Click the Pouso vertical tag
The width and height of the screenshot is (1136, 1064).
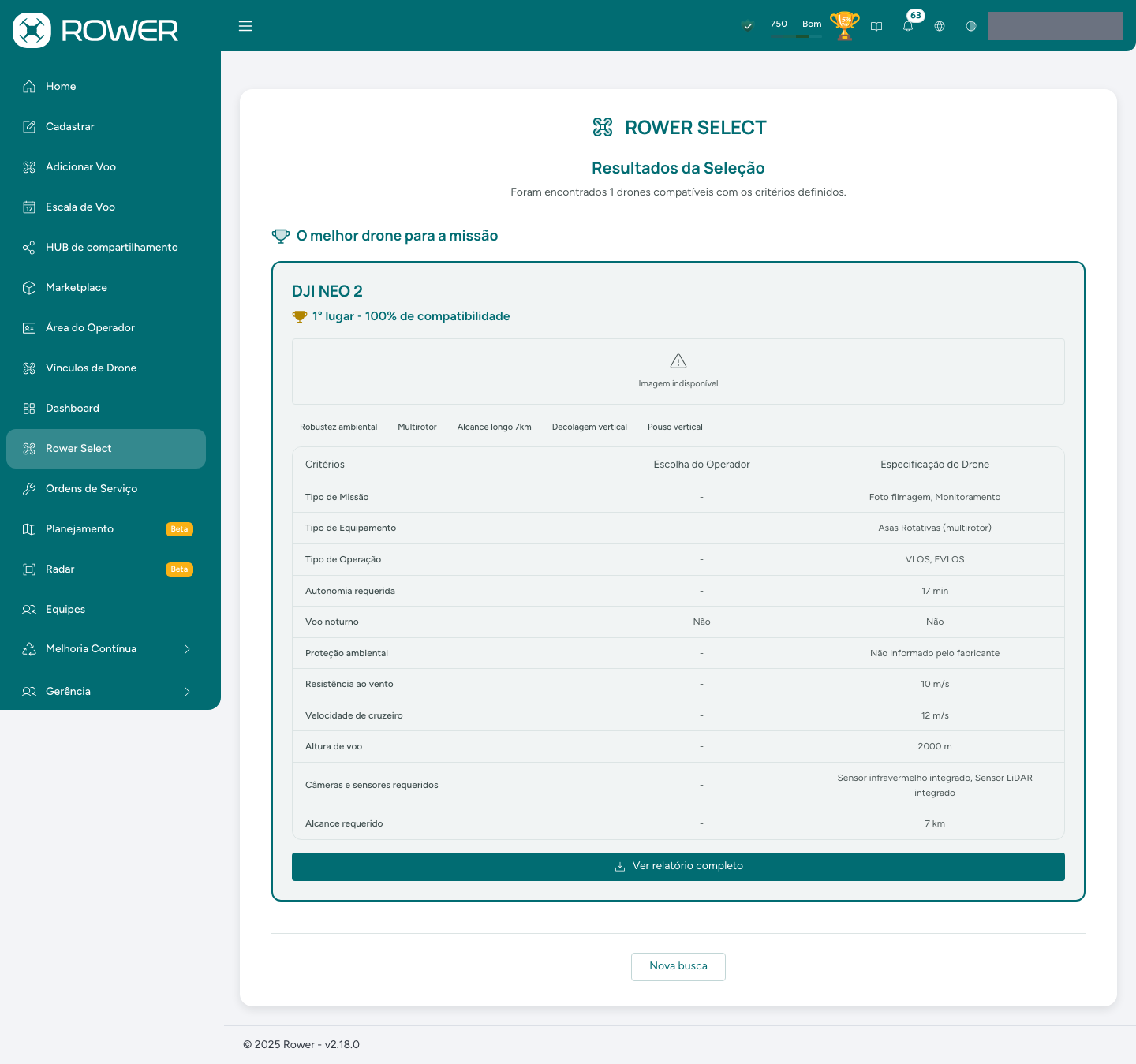pos(675,427)
